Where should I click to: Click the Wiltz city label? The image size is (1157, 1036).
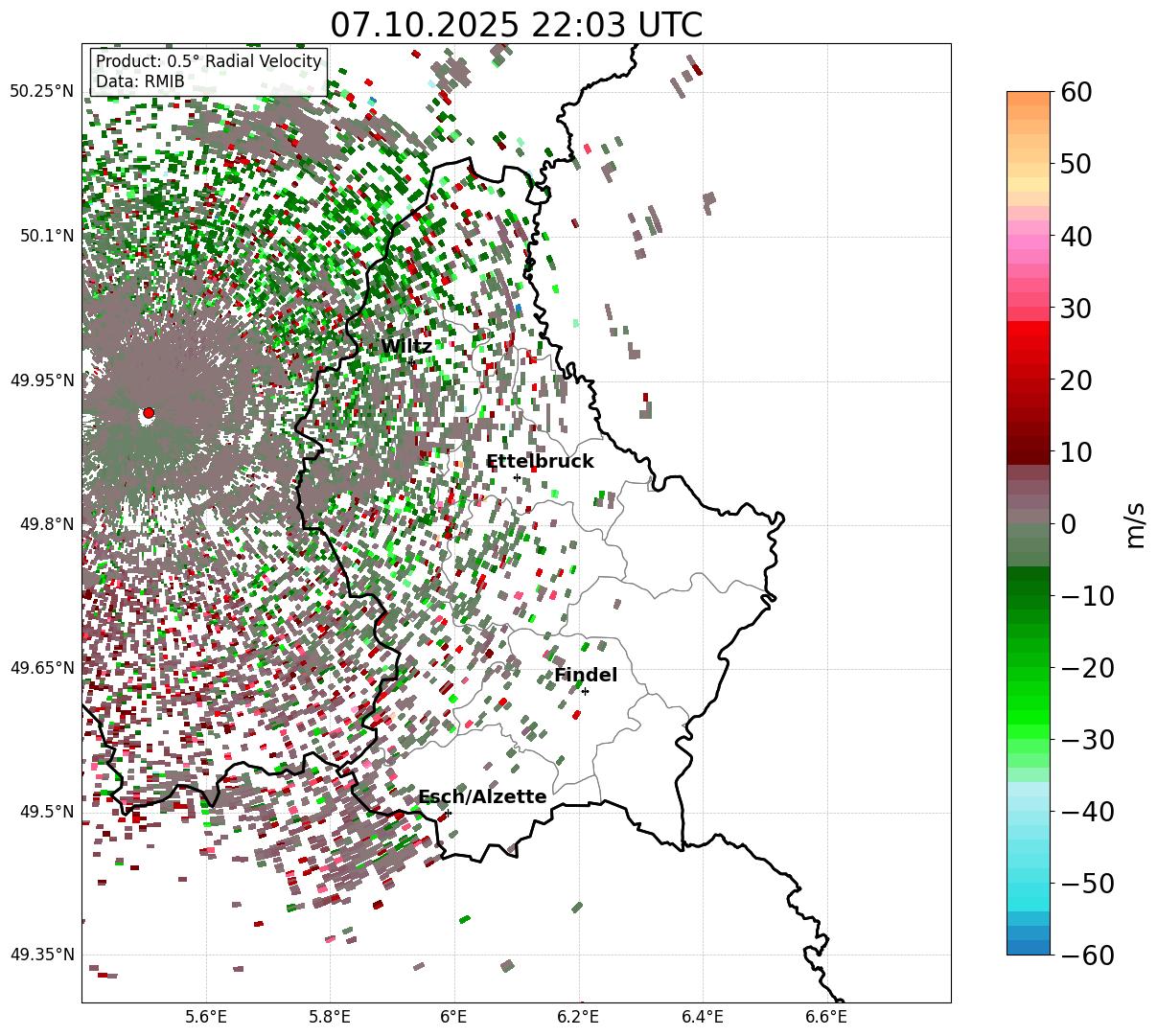[x=405, y=347]
